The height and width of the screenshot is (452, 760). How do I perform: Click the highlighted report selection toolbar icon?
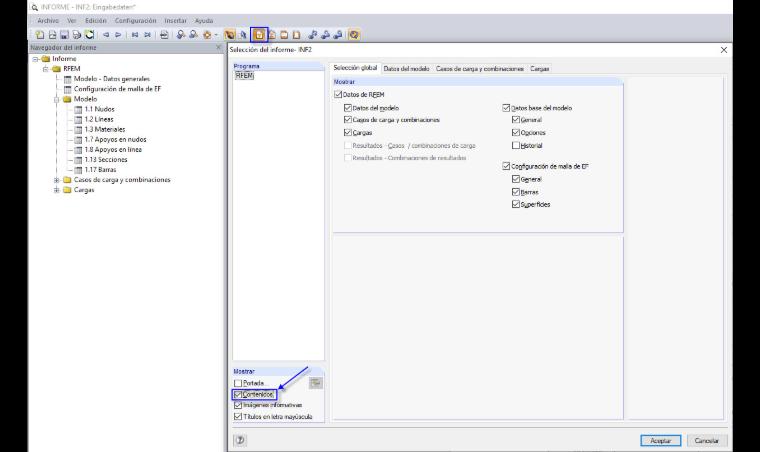pos(259,35)
